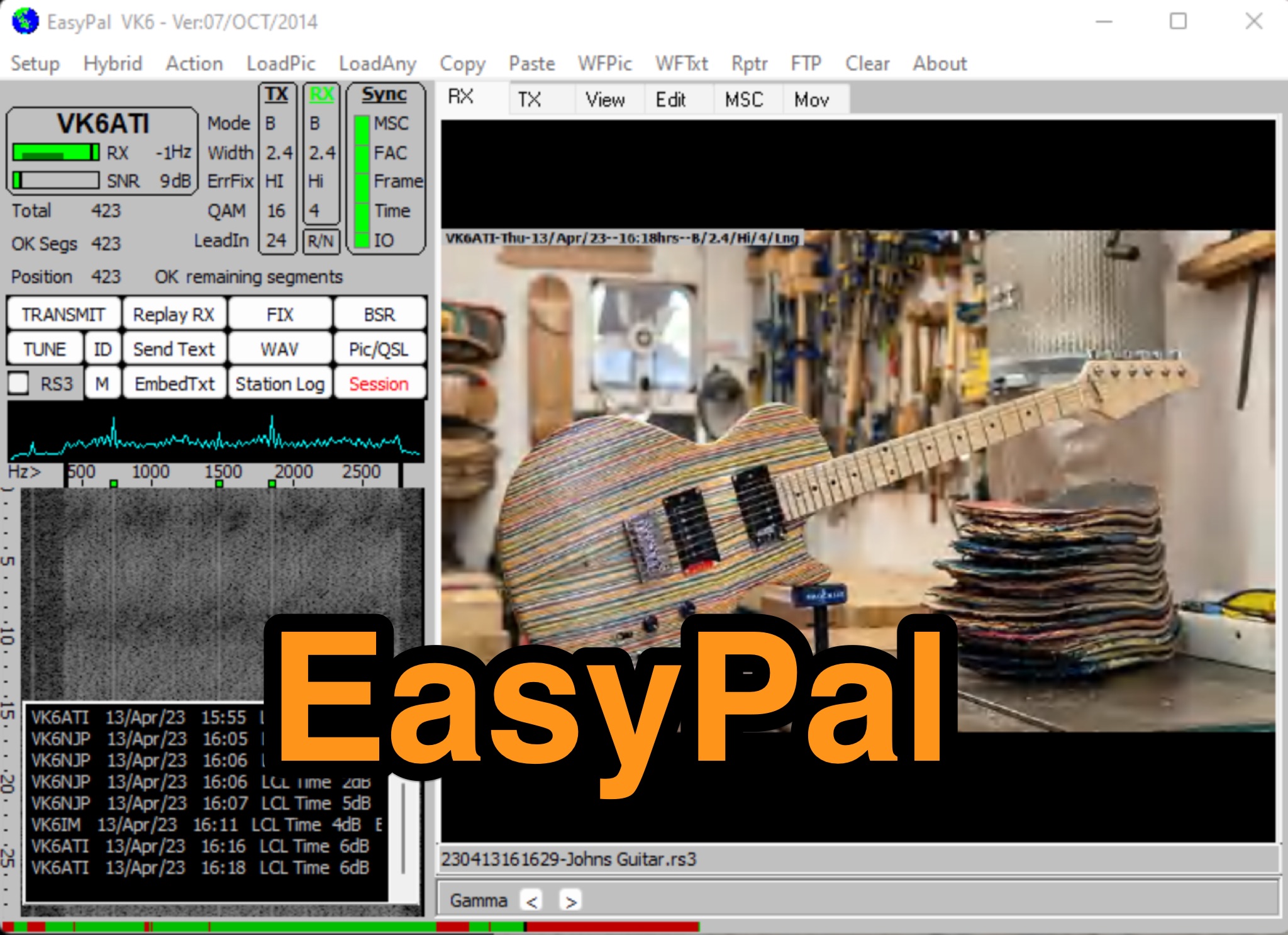This screenshot has width=1288, height=935.
Task: Open the Setup menu
Action: tap(35, 64)
